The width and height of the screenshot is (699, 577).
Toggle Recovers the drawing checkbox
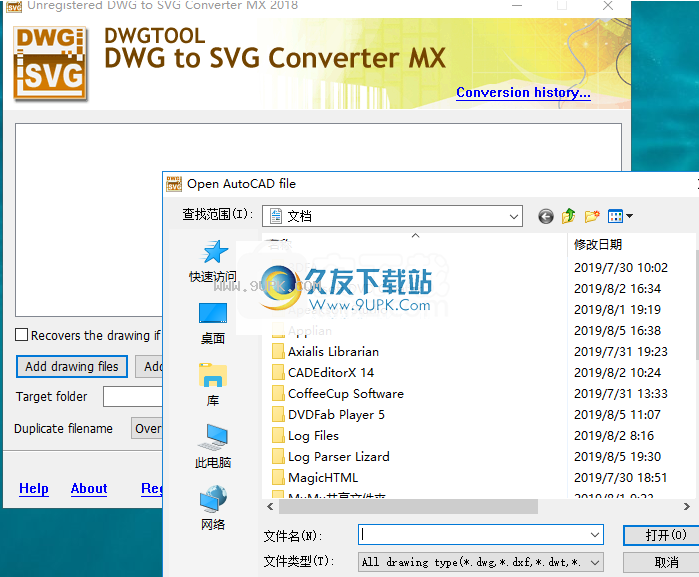point(21,335)
